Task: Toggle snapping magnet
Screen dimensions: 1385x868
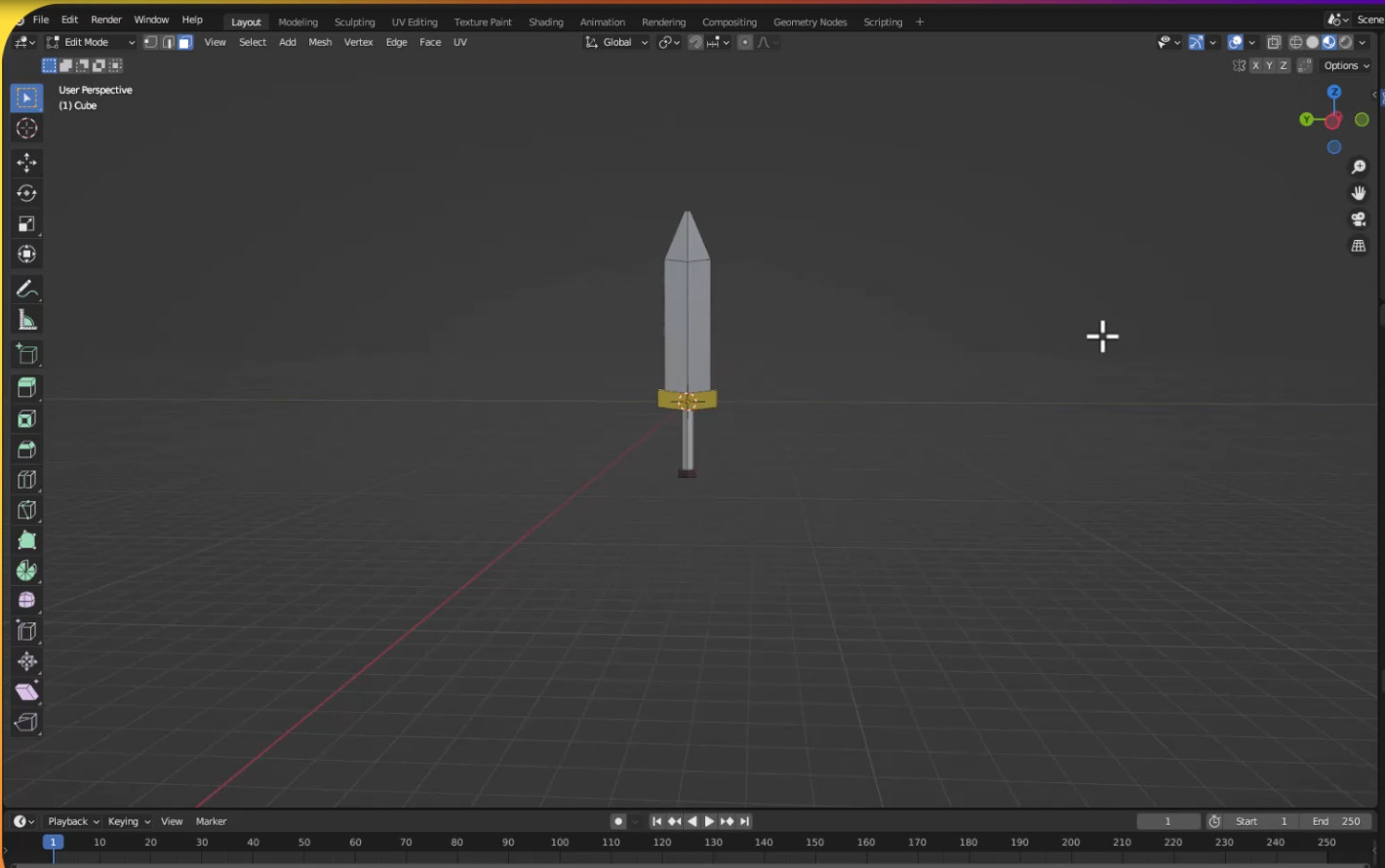Action: tap(695, 42)
